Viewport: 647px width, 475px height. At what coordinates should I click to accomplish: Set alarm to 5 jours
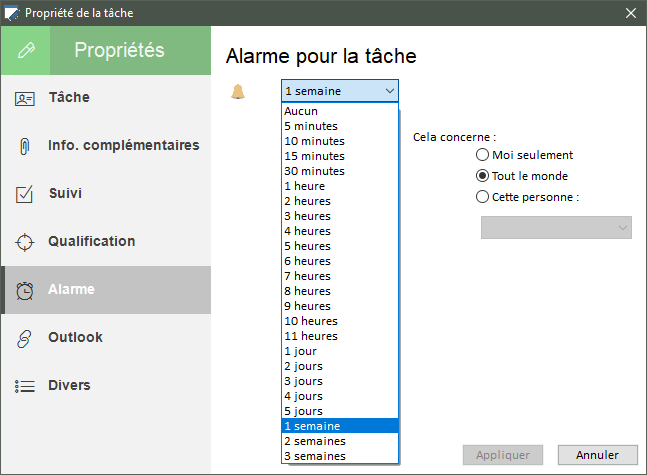pos(340,411)
